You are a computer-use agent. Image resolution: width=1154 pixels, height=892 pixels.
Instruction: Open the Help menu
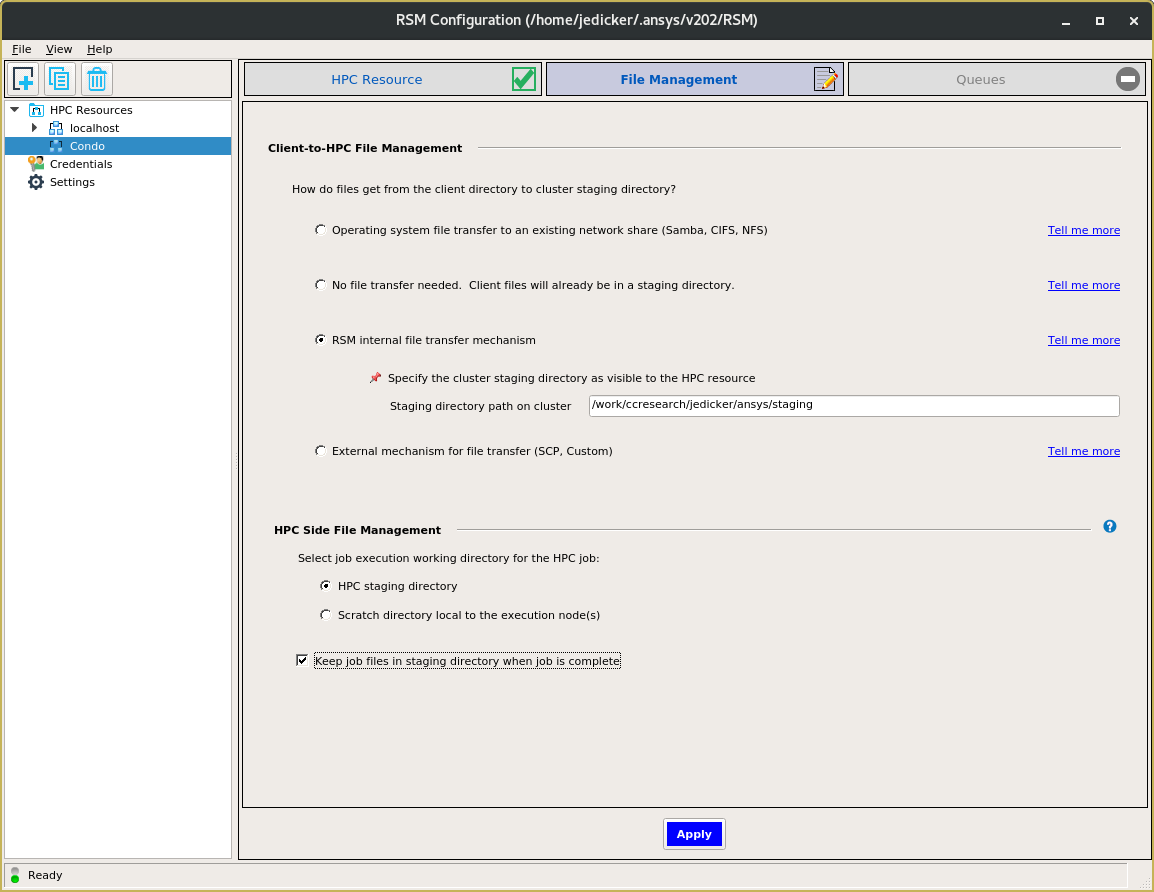99,49
